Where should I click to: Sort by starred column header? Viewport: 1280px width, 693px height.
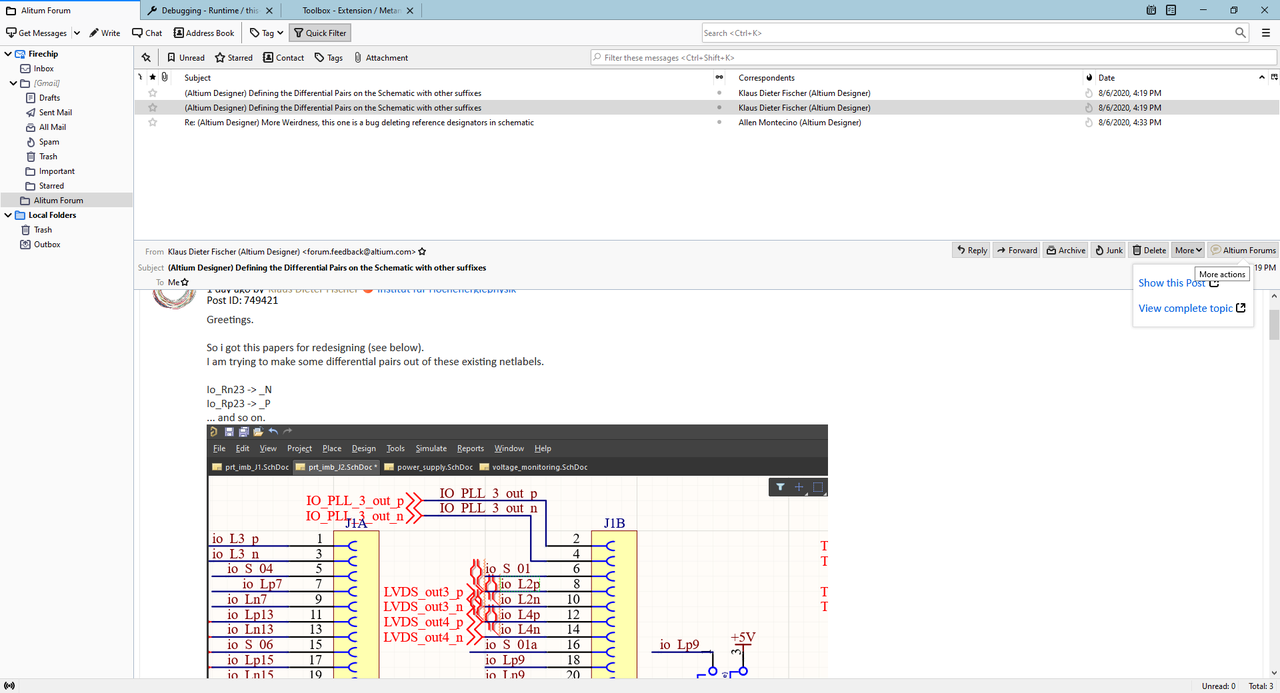[x=152, y=77]
